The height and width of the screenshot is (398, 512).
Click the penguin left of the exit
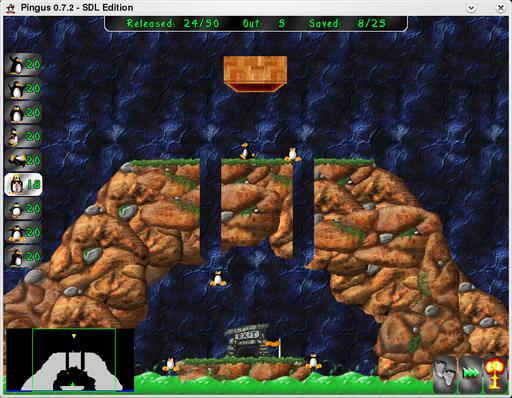[x=170, y=365]
